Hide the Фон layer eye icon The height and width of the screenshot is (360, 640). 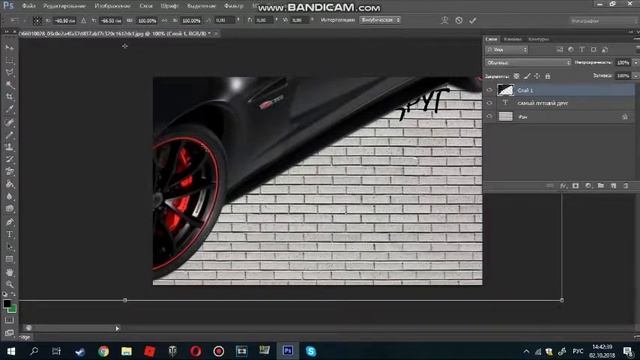click(490, 116)
